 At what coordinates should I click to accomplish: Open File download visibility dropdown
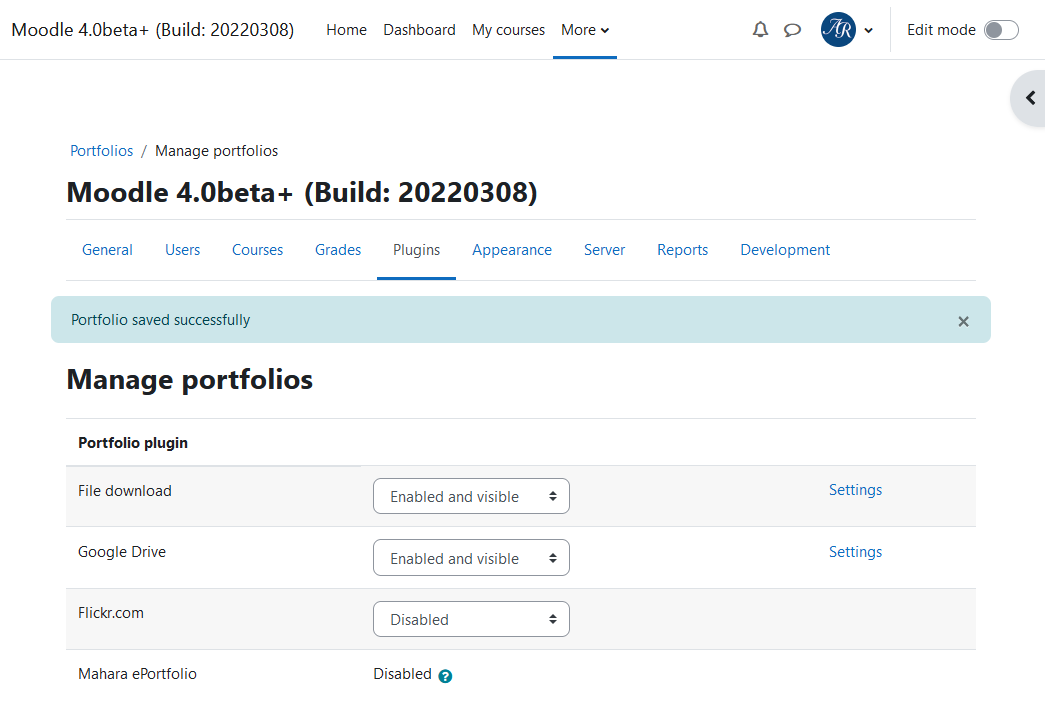[471, 496]
